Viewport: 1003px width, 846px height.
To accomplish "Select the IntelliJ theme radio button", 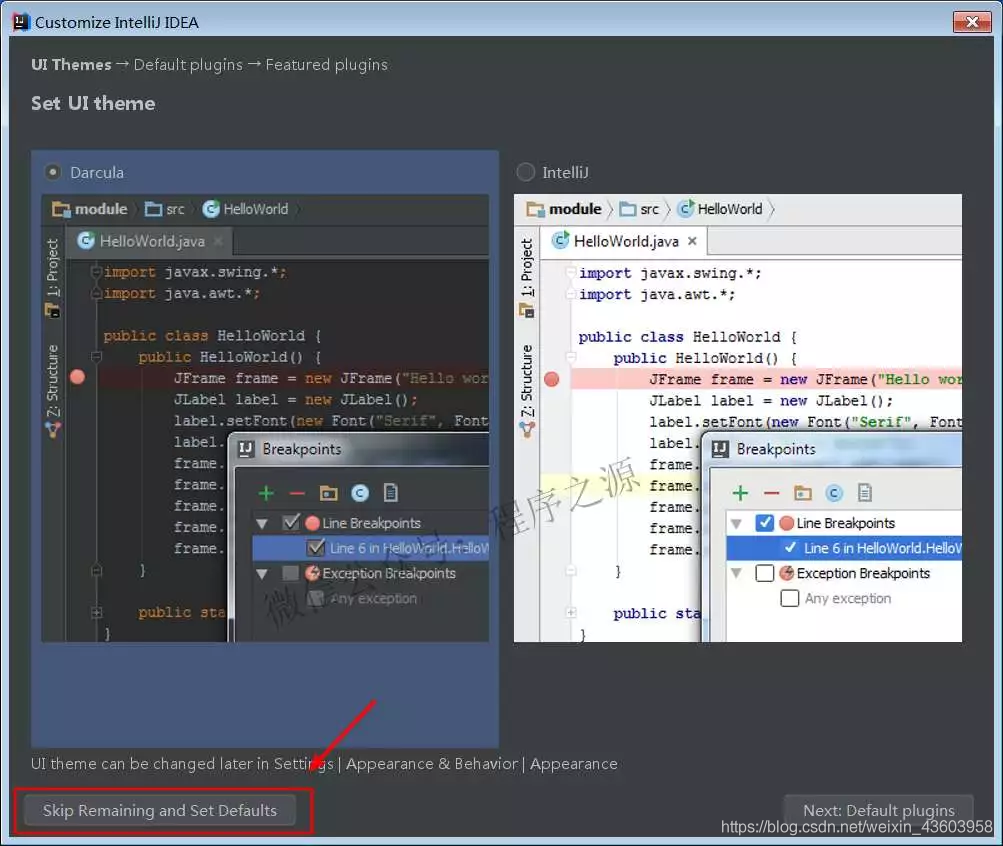I will (x=525, y=172).
